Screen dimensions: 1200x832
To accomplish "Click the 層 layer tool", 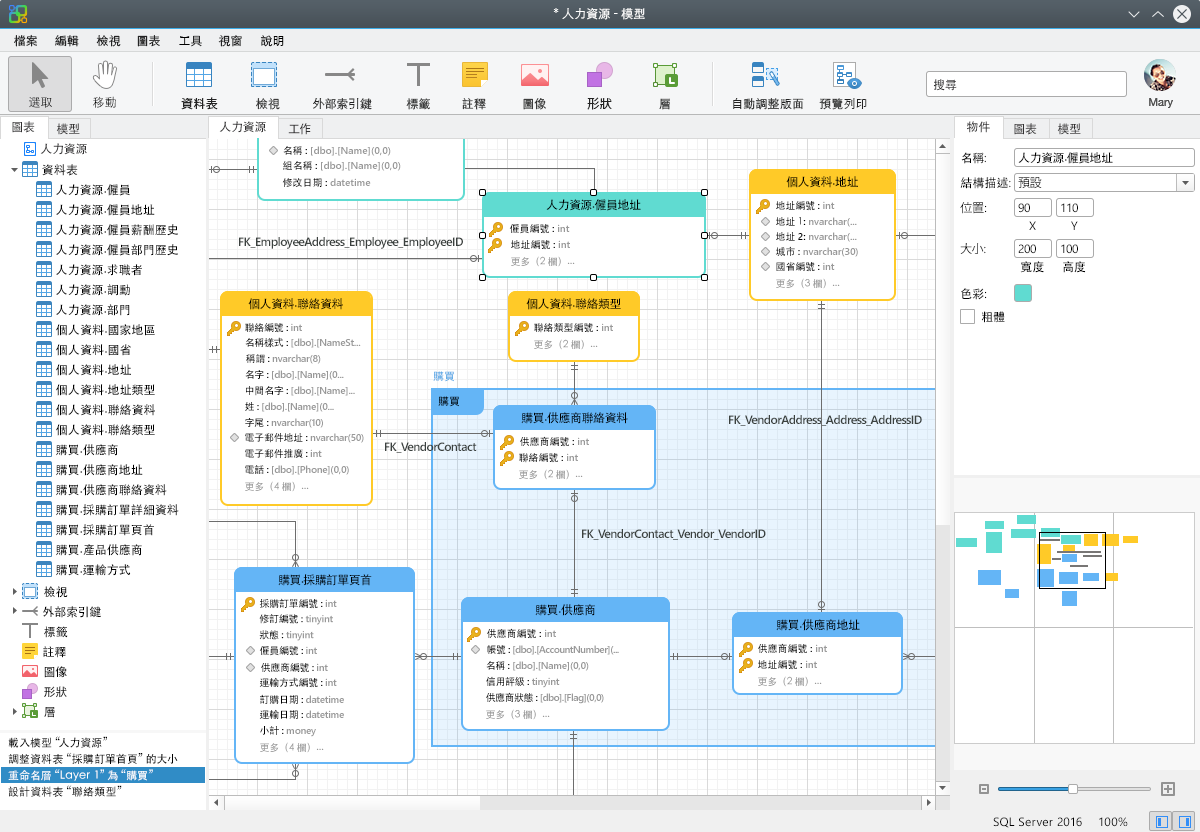I will click(x=665, y=83).
